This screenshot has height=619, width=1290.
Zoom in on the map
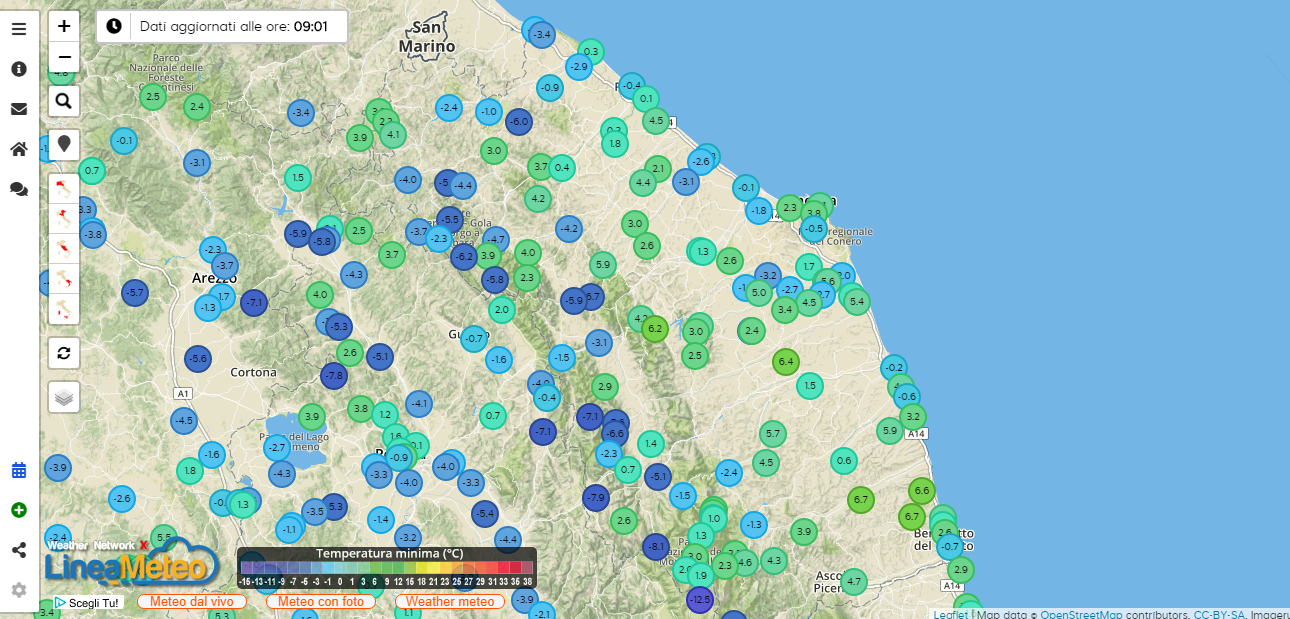pos(64,26)
